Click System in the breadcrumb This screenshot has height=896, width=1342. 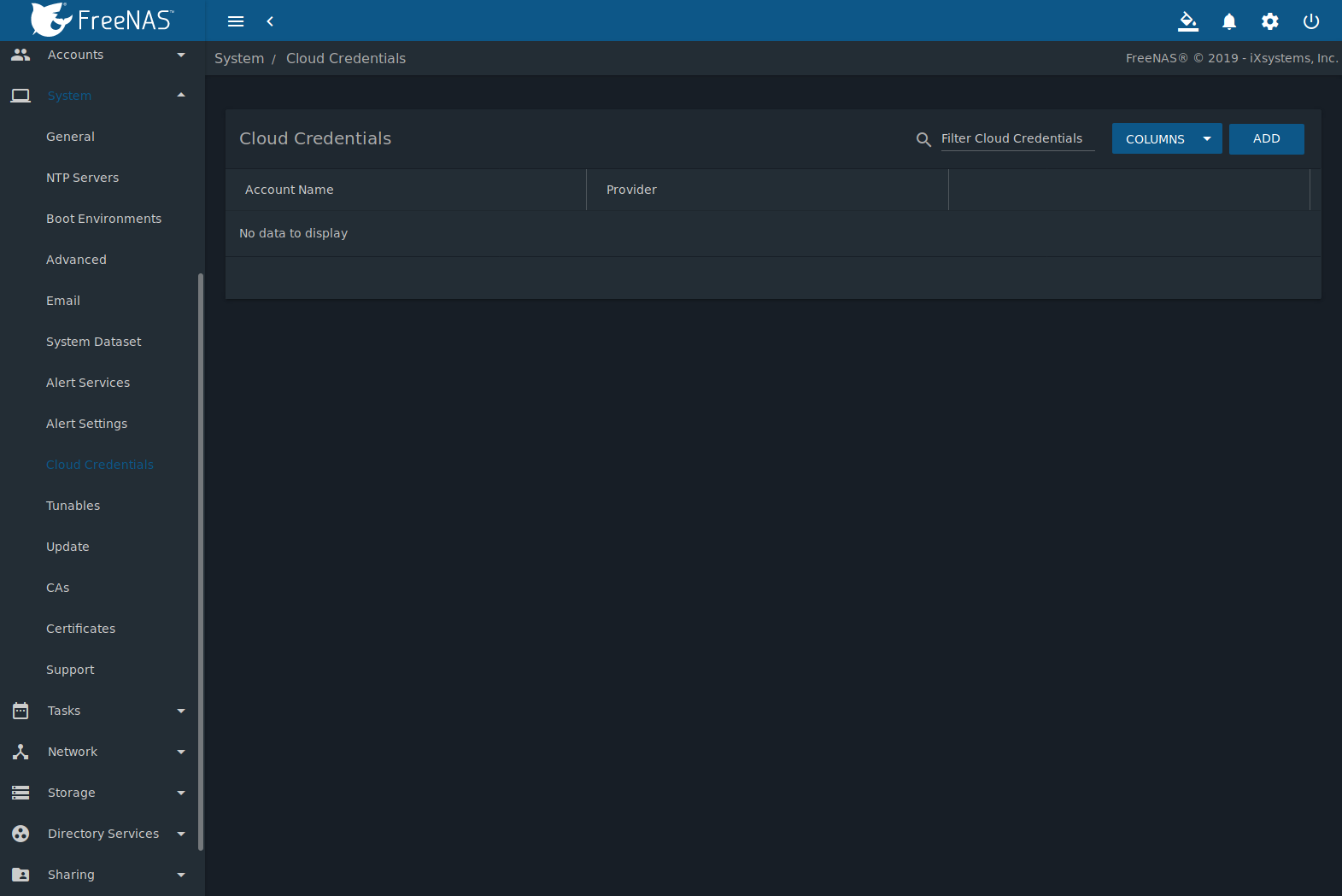[x=239, y=58]
